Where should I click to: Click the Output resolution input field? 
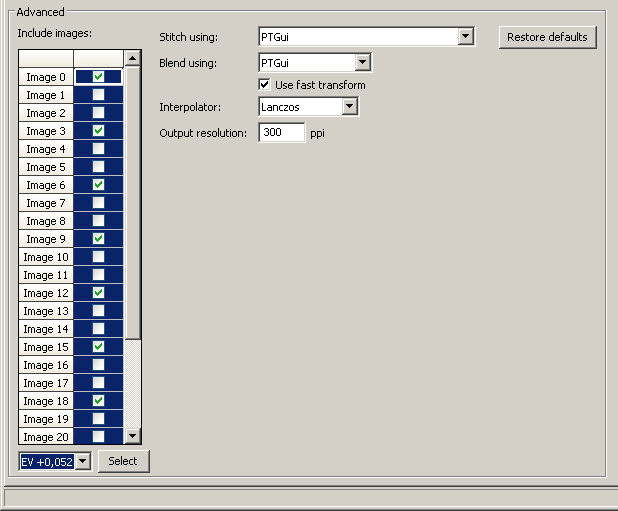281,132
